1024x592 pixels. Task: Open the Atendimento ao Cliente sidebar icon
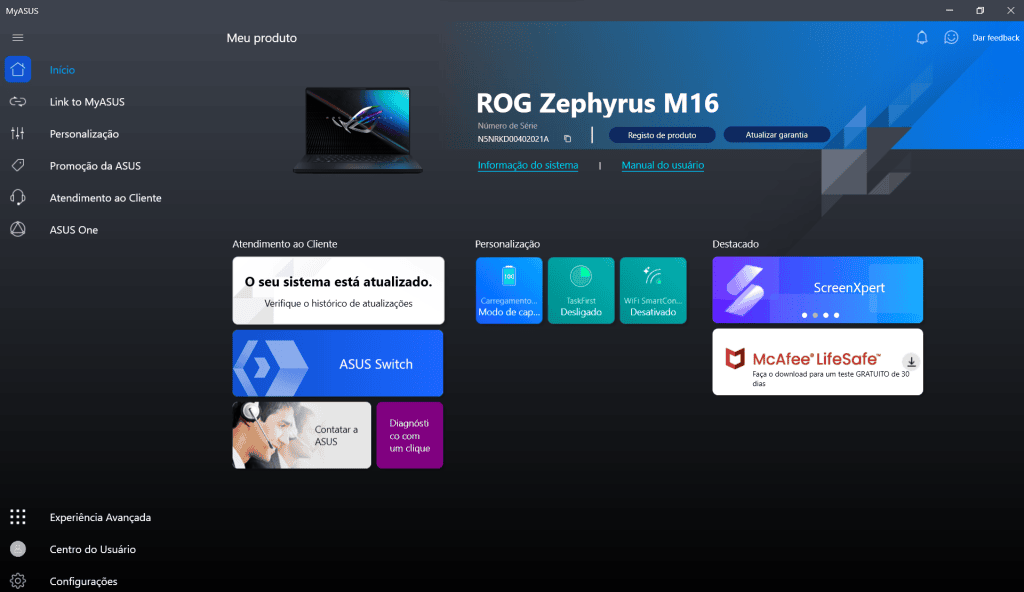coord(17,197)
